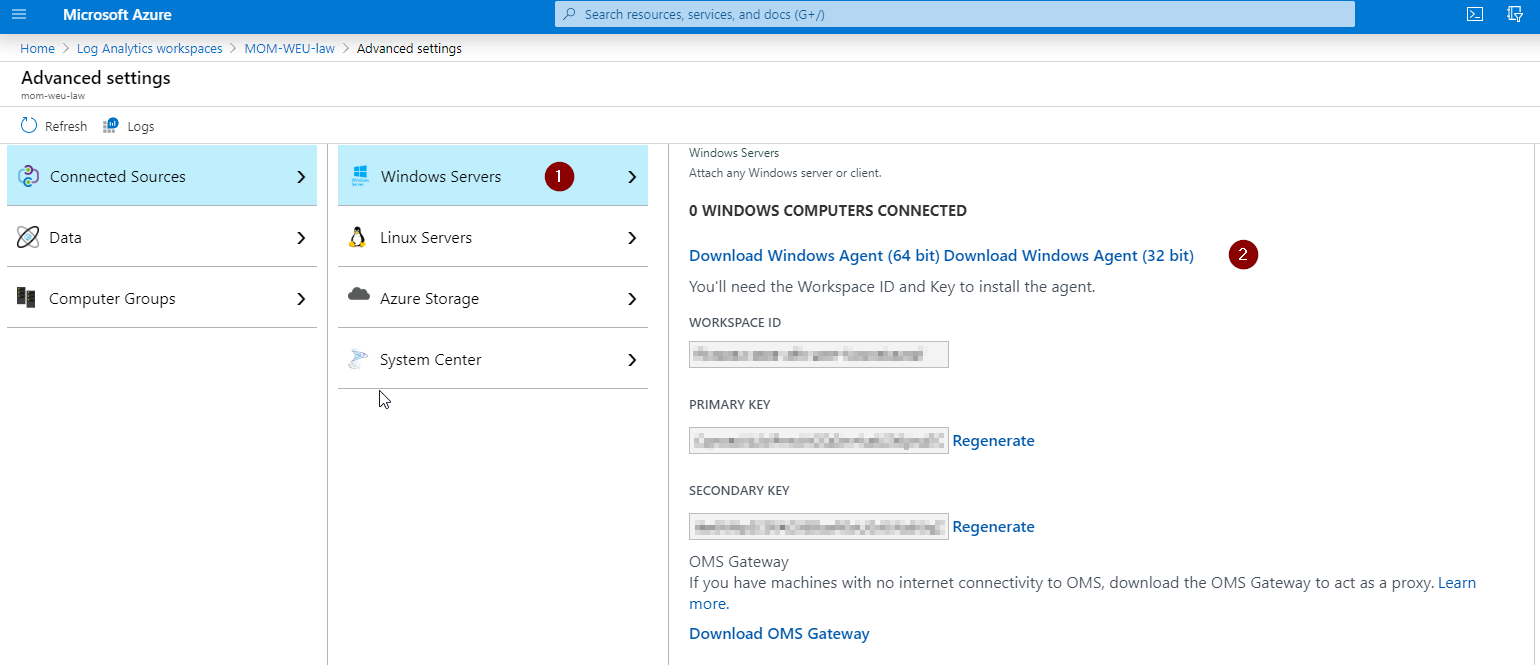This screenshot has width=1540, height=665.
Task: Click the Primary Key field
Action: click(818, 440)
